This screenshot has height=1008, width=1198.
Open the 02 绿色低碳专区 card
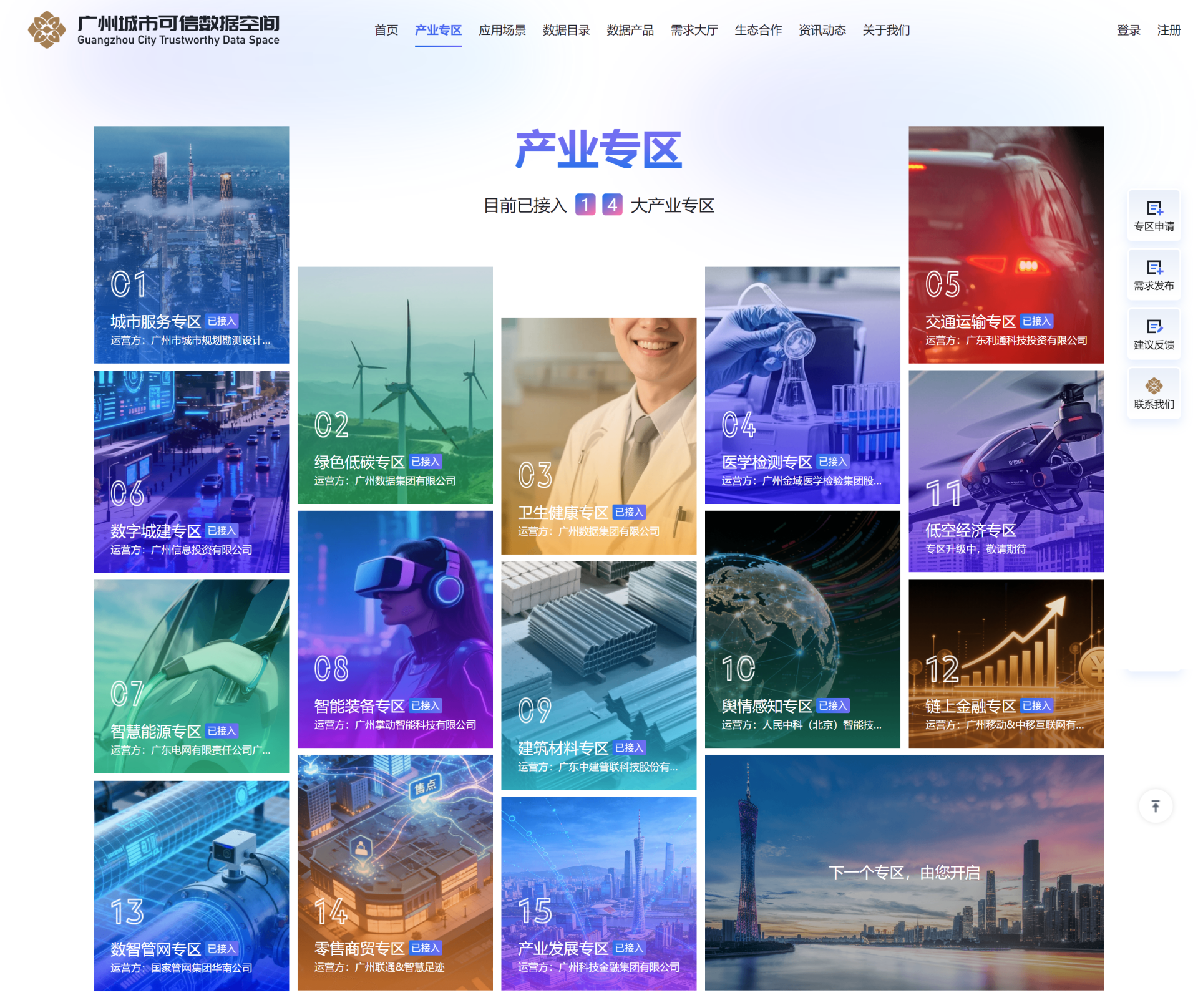click(395, 385)
